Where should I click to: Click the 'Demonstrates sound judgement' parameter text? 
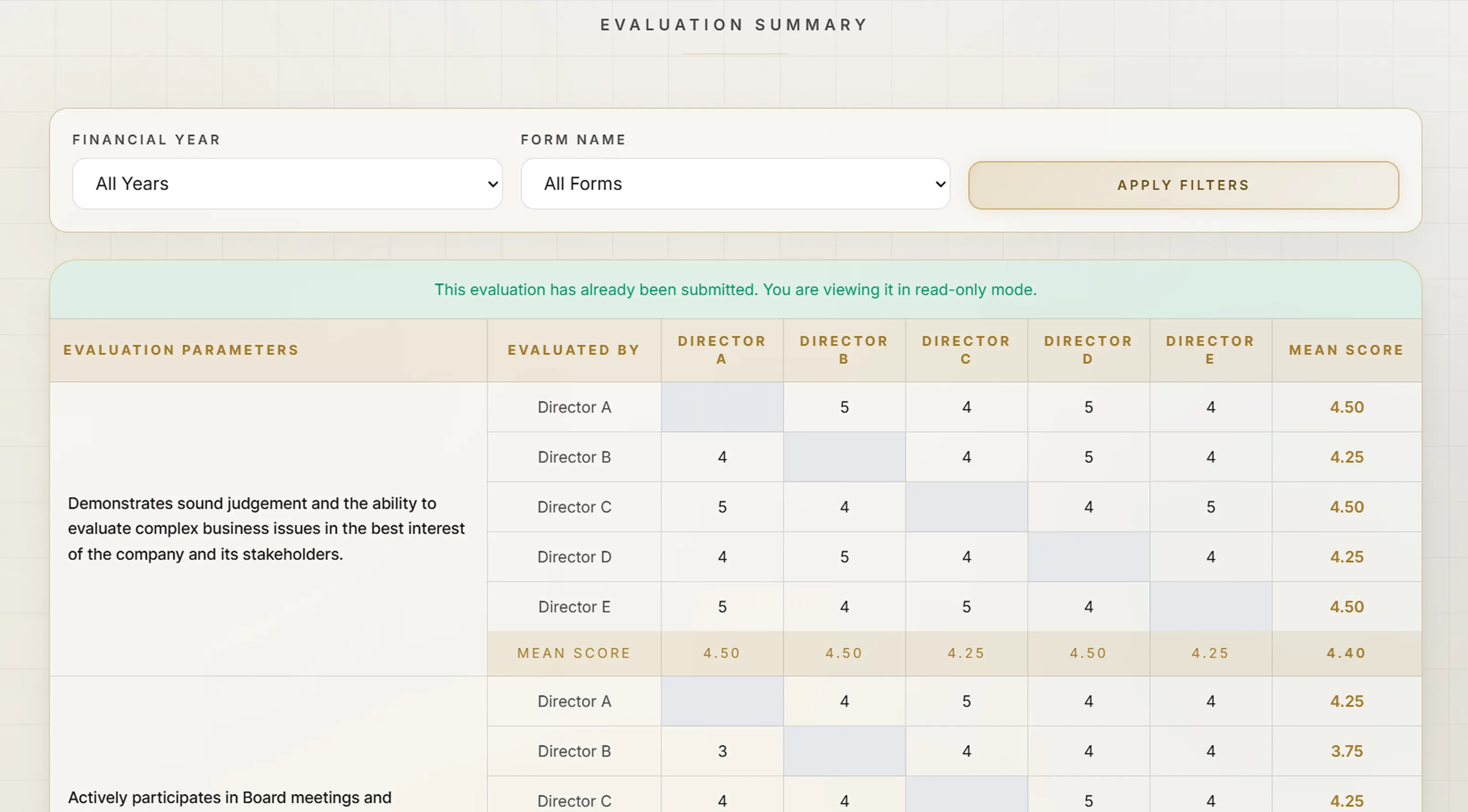(x=266, y=529)
